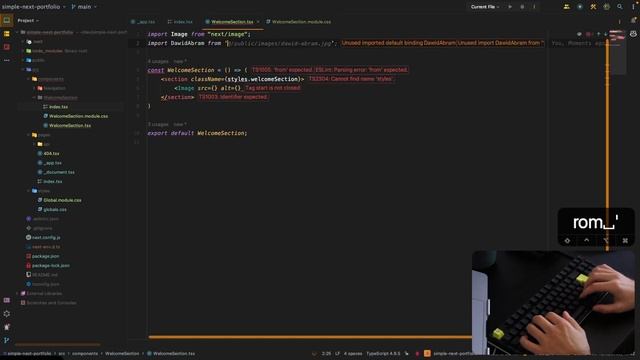Click the export default WelcomeSection line
The image size is (640, 360).
coord(197,133)
